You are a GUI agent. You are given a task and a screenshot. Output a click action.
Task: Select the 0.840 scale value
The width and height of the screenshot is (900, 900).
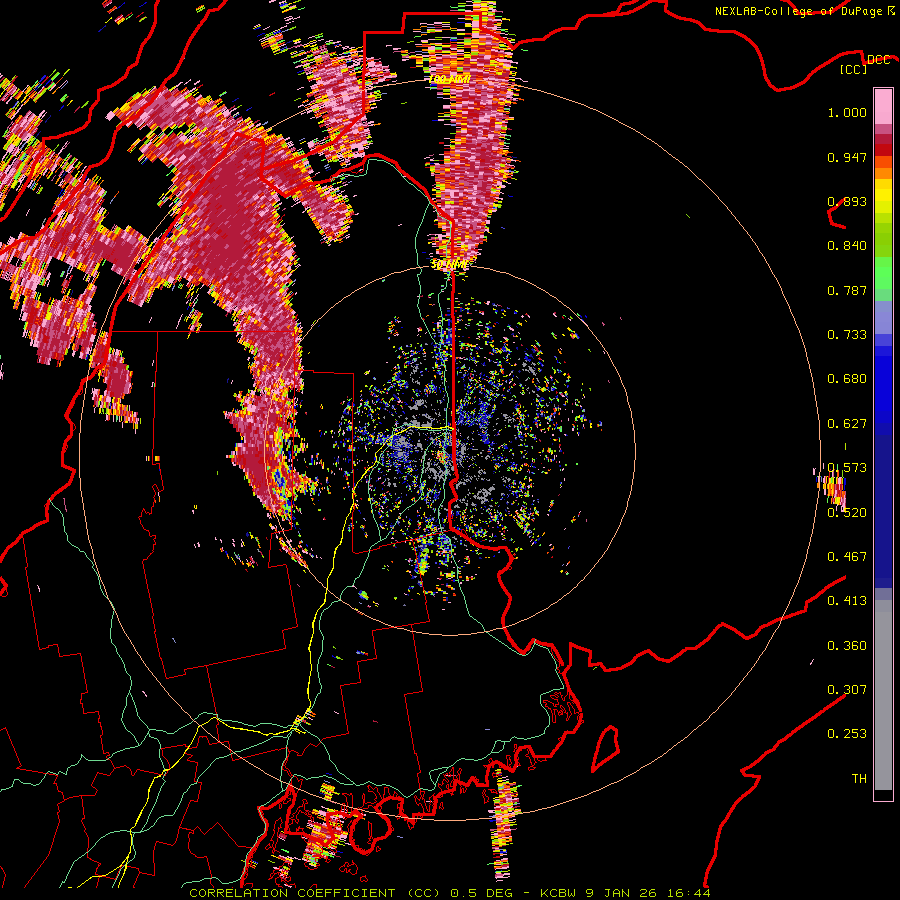coord(847,246)
